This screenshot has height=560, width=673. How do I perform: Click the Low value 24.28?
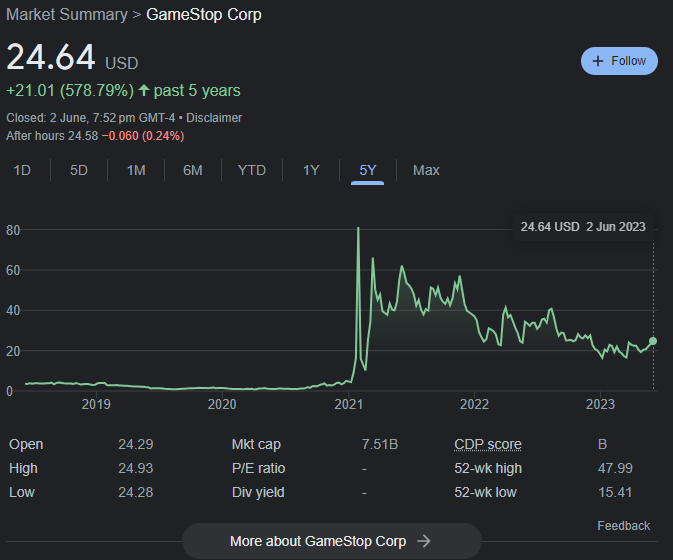tap(136, 492)
